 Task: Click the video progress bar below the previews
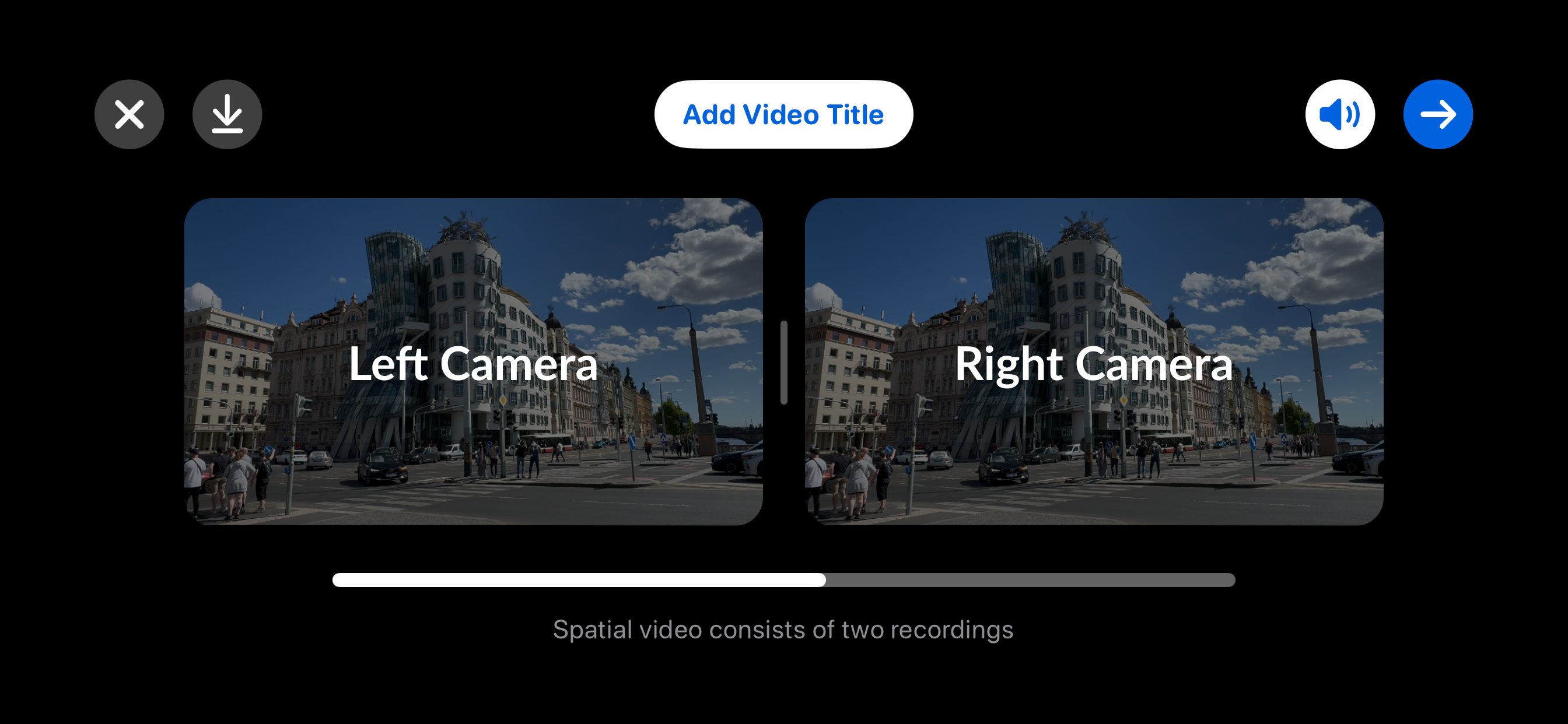783,580
